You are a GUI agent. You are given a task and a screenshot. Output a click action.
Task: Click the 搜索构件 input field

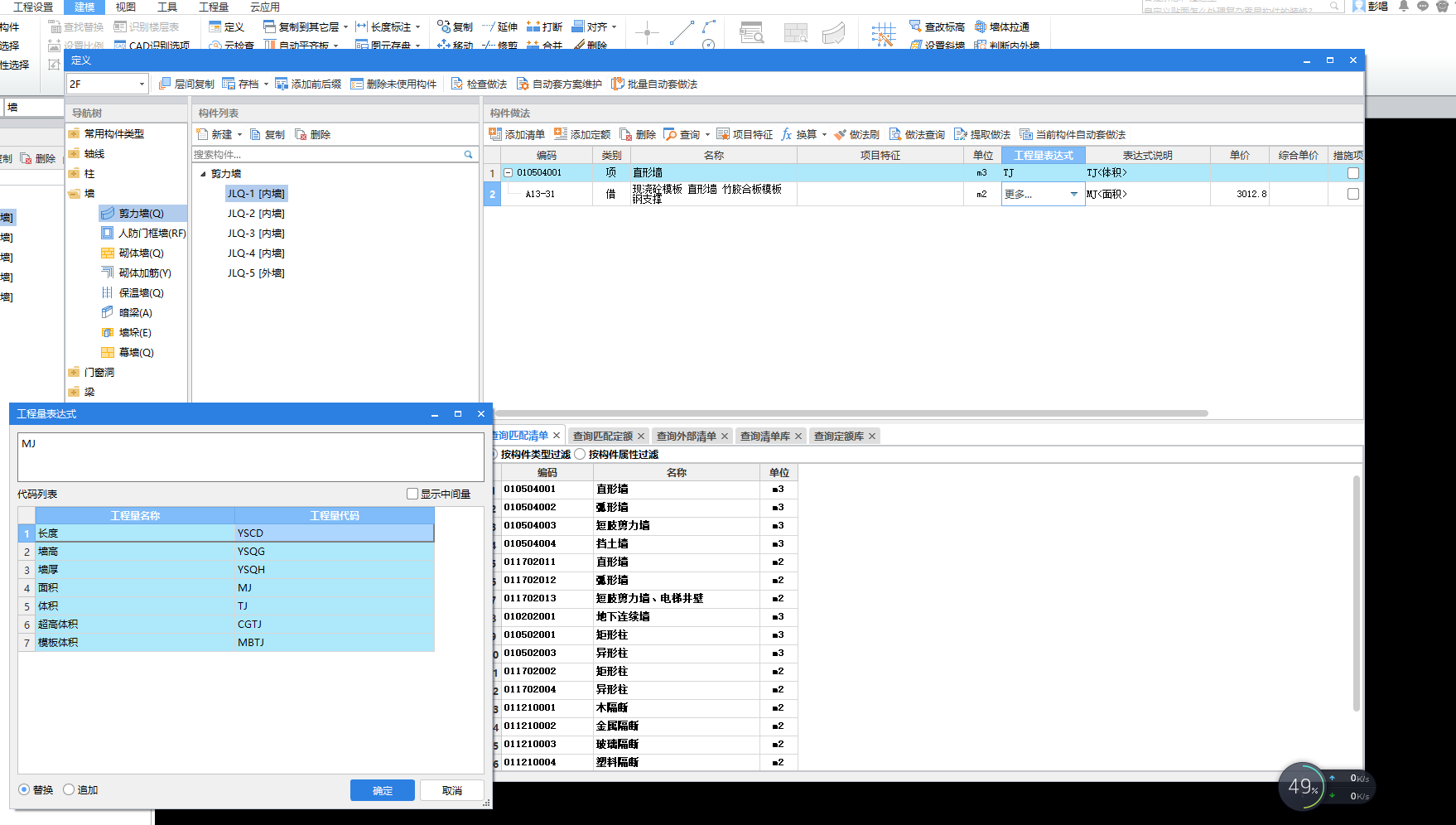click(x=328, y=154)
